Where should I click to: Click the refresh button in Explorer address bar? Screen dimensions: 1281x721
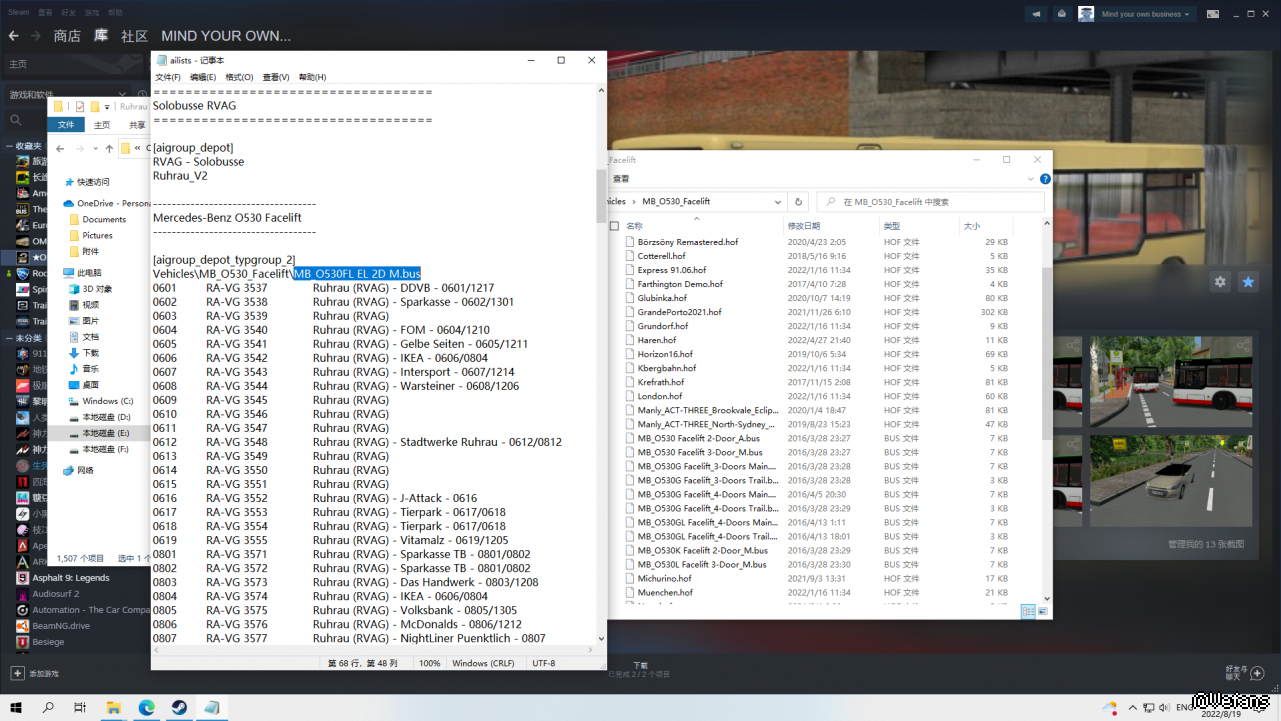[x=798, y=201]
